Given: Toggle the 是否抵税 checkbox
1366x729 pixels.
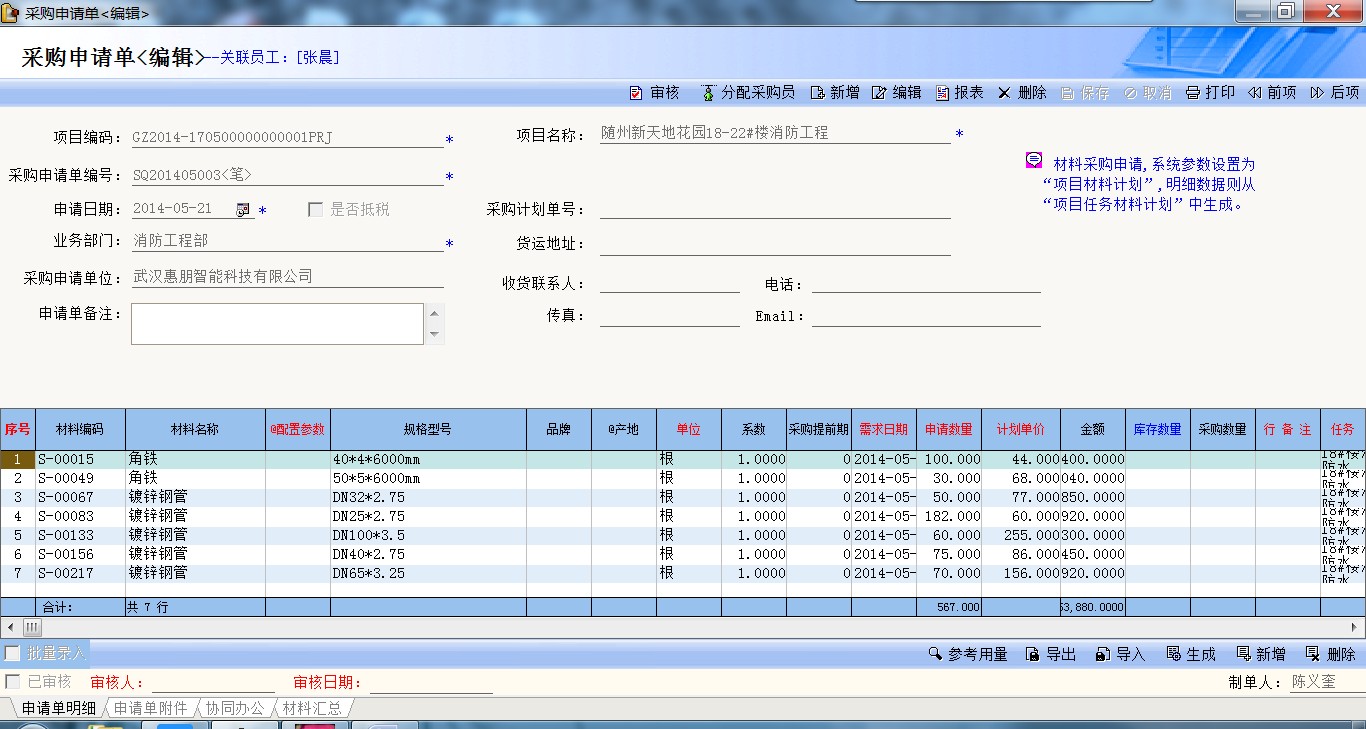Looking at the screenshot, I should pyautogui.click(x=316, y=209).
